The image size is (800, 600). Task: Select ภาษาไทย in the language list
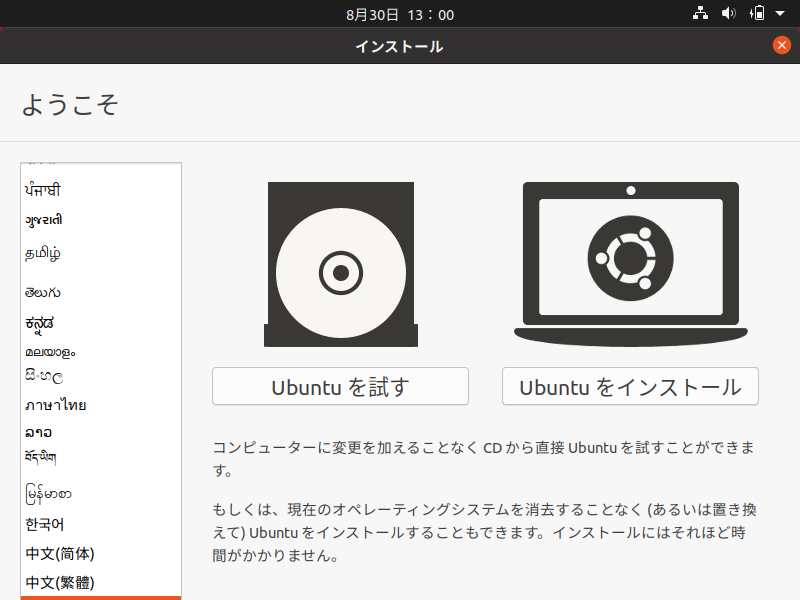(x=101, y=405)
